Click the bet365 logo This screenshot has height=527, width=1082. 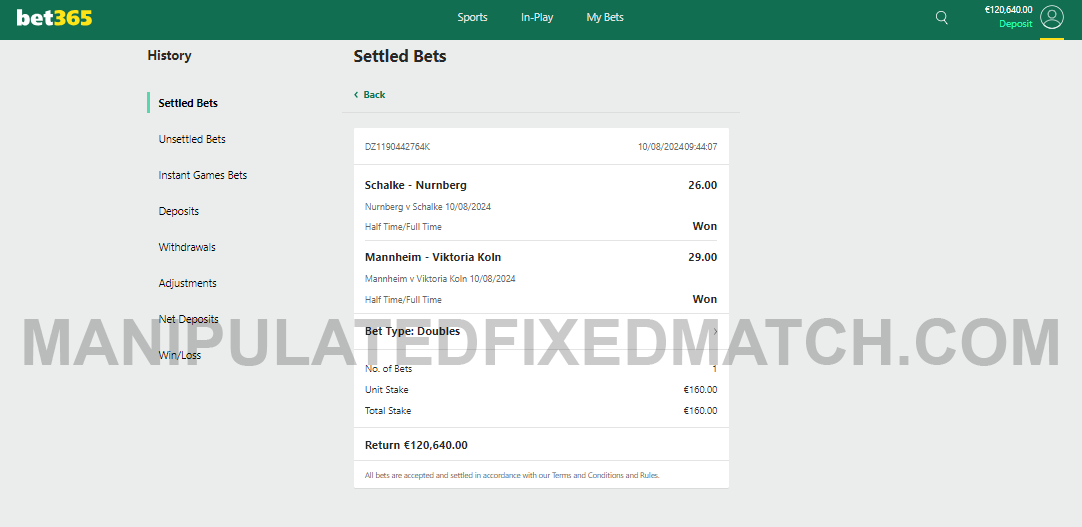click(x=55, y=18)
